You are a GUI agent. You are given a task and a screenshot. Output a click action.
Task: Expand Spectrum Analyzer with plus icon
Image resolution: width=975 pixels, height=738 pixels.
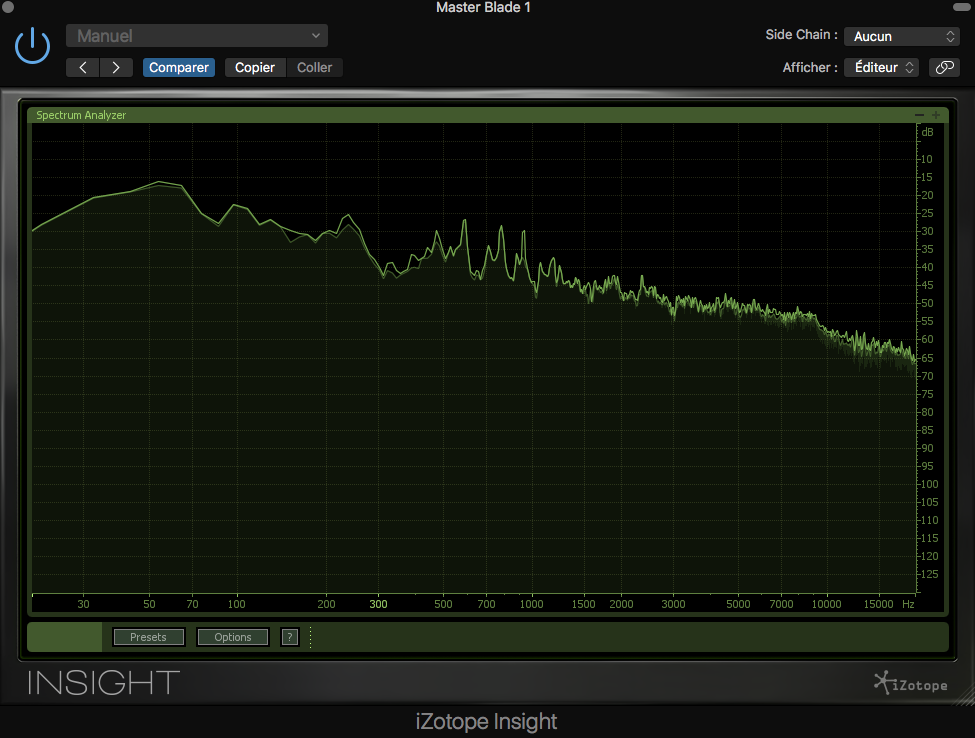point(936,115)
